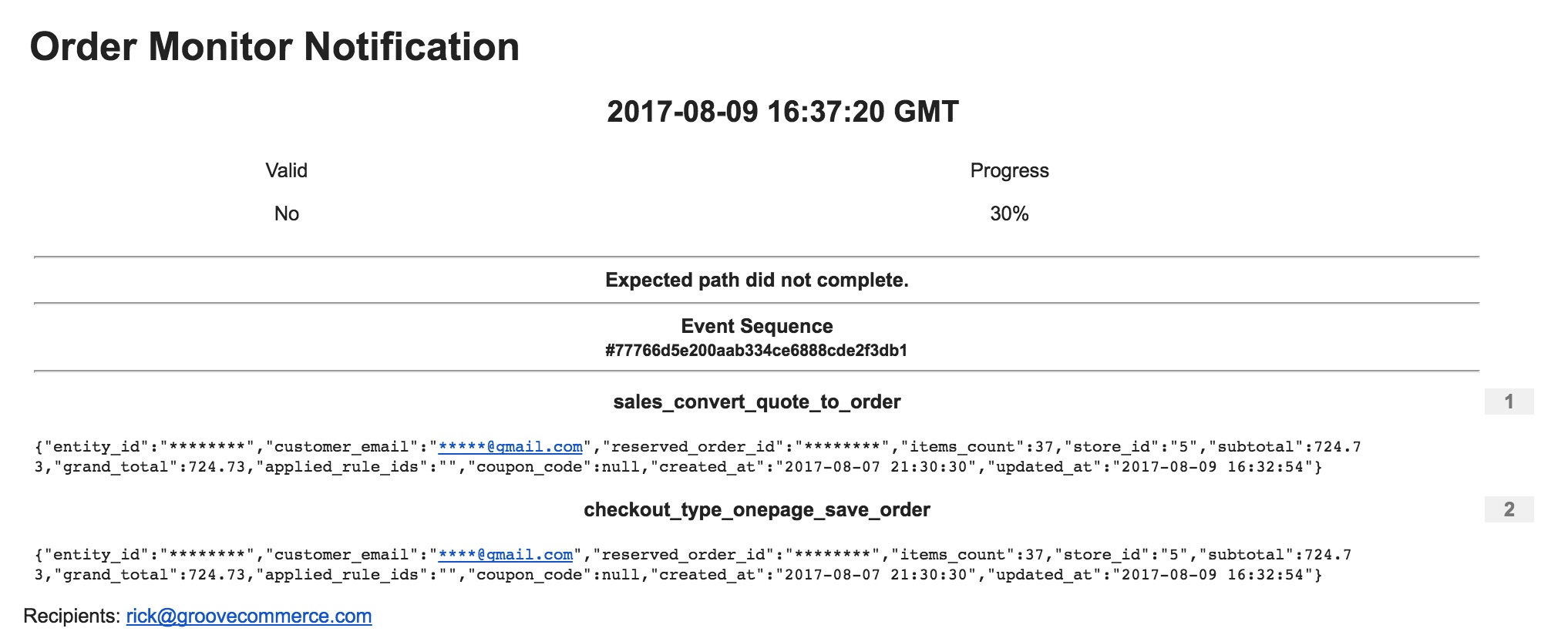Image resolution: width=1568 pixels, height=635 pixels.
Task: Click the Order Monitor Notification heading
Action: click(274, 47)
